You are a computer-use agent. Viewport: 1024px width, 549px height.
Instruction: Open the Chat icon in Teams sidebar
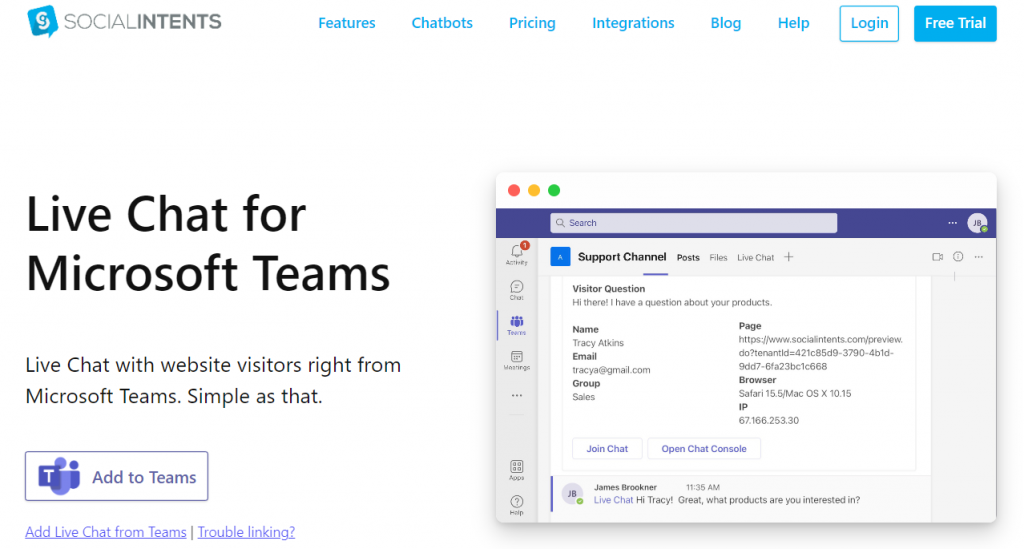pos(517,290)
